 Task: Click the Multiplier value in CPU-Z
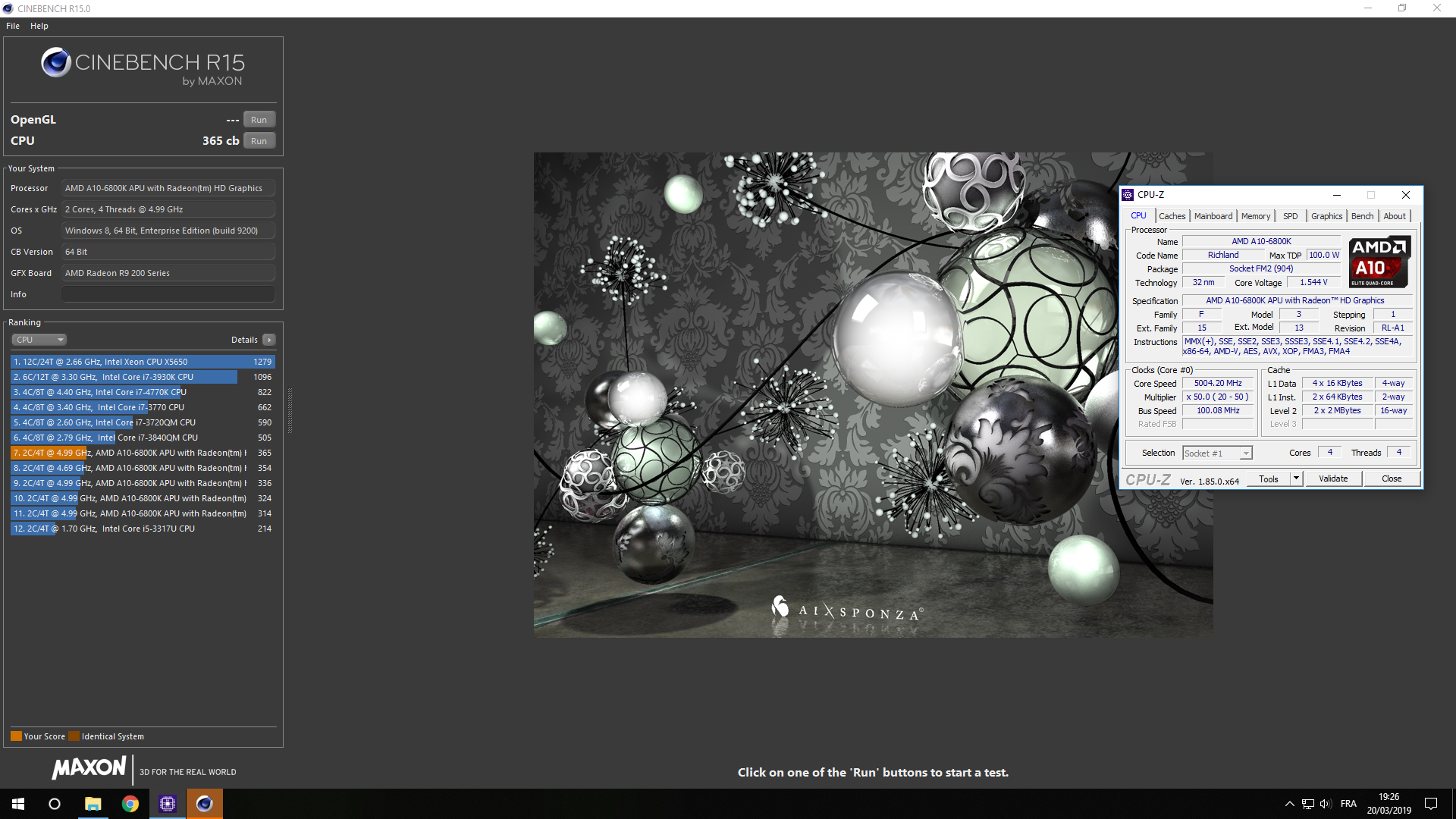(x=1218, y=397)
